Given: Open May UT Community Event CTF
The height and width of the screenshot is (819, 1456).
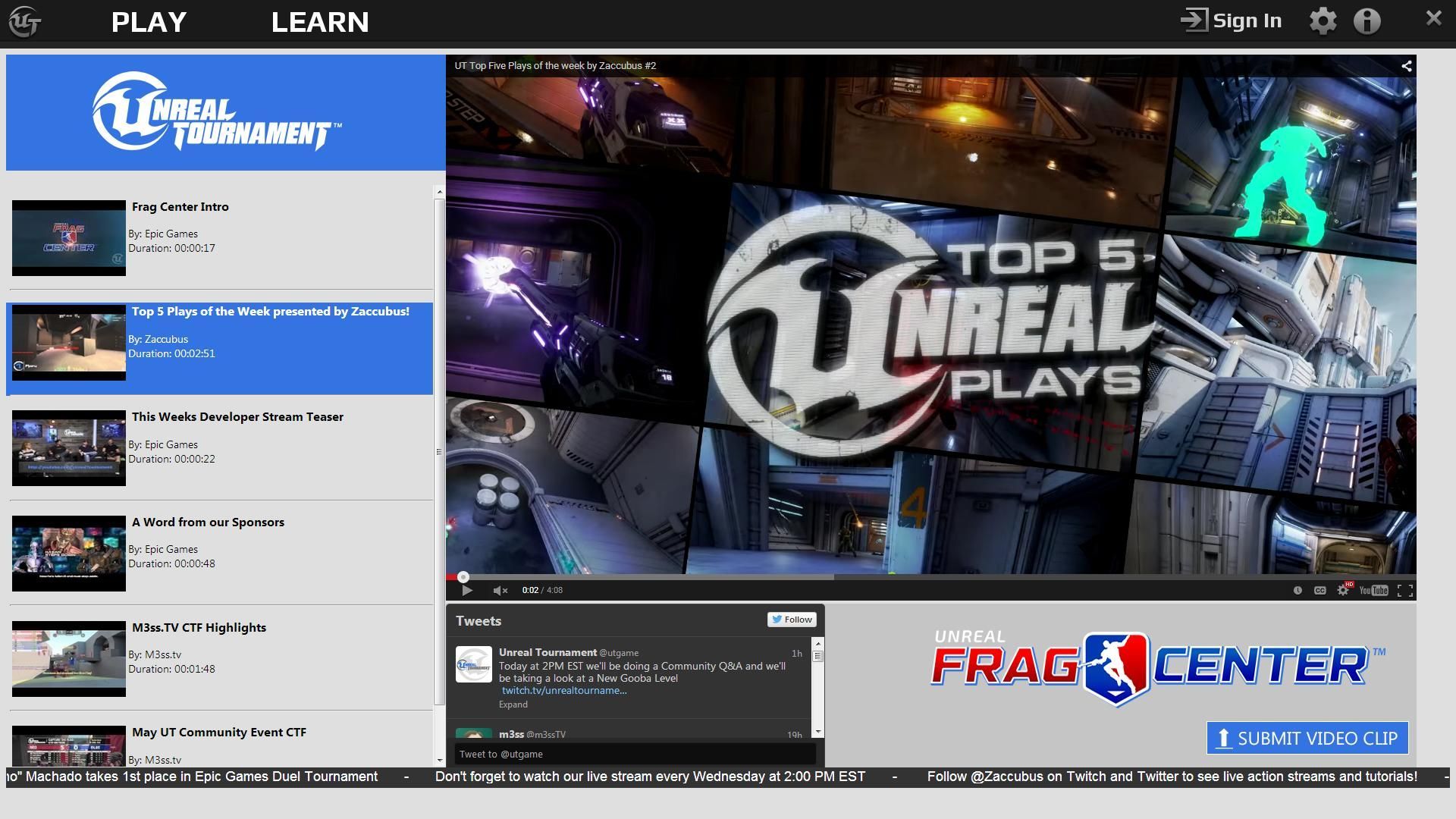Looking at the screenshot, I should pos(219,733).
